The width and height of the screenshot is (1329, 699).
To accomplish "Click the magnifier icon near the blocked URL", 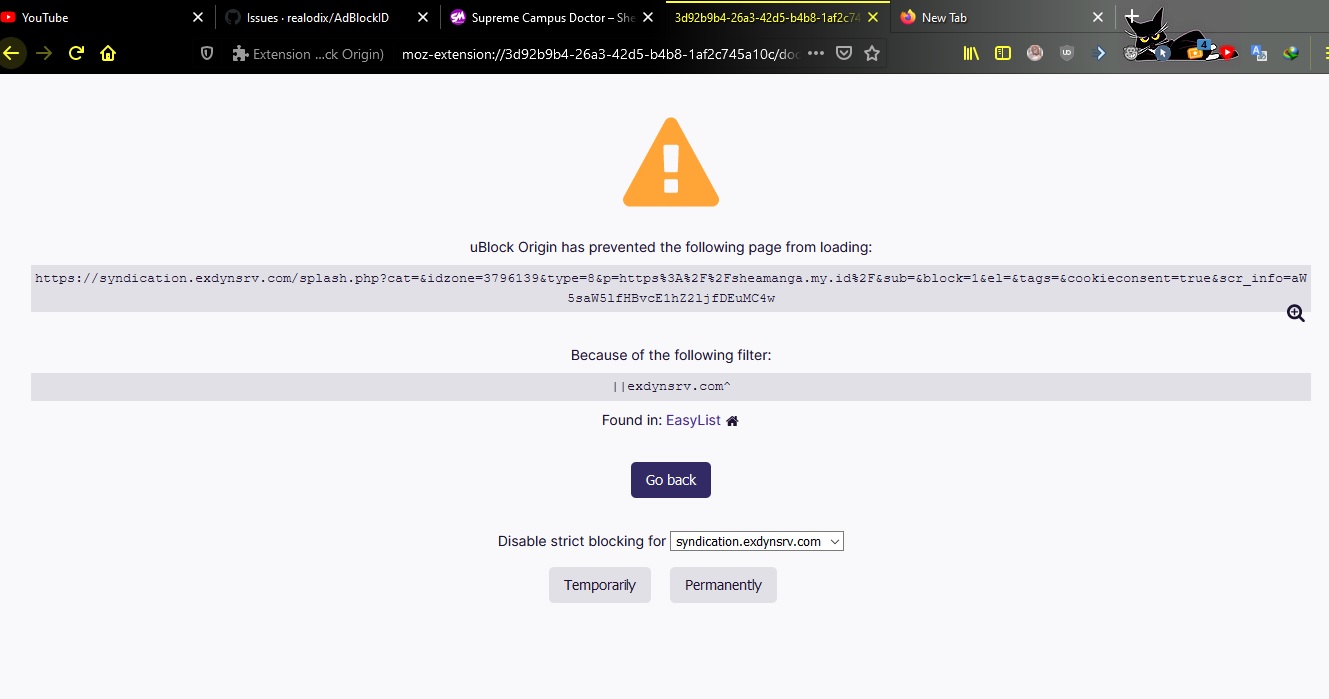I will [1295, 313].
